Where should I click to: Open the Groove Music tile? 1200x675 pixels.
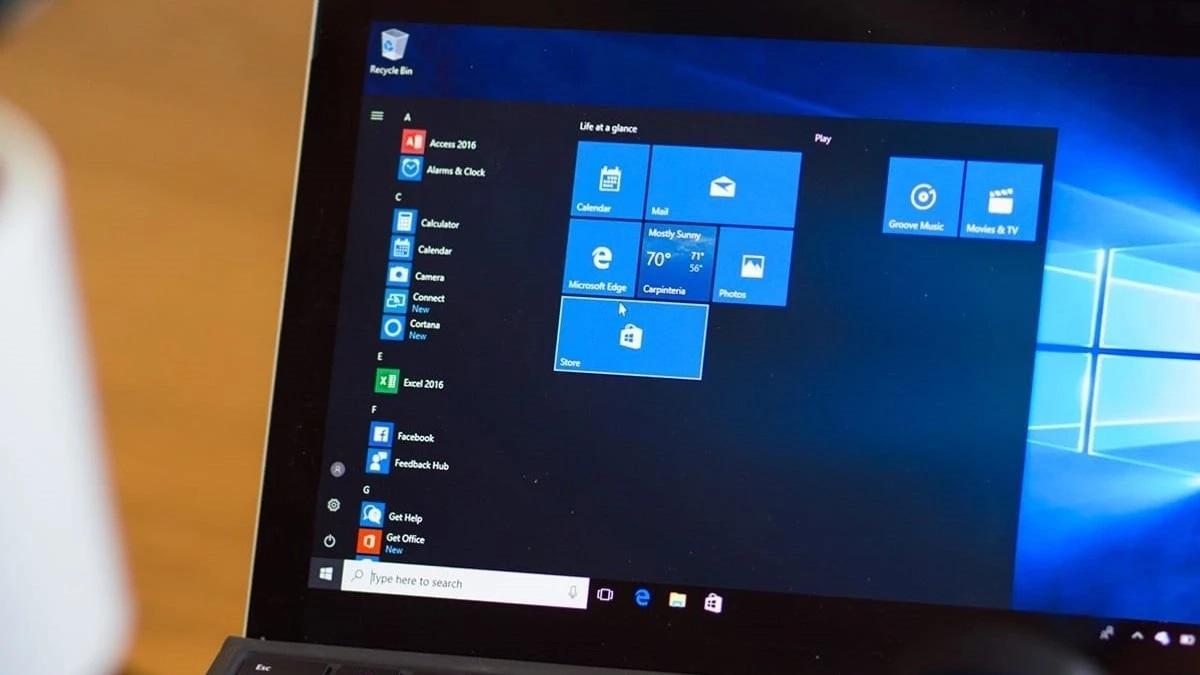pyautogui.click(x=924, y=196)
